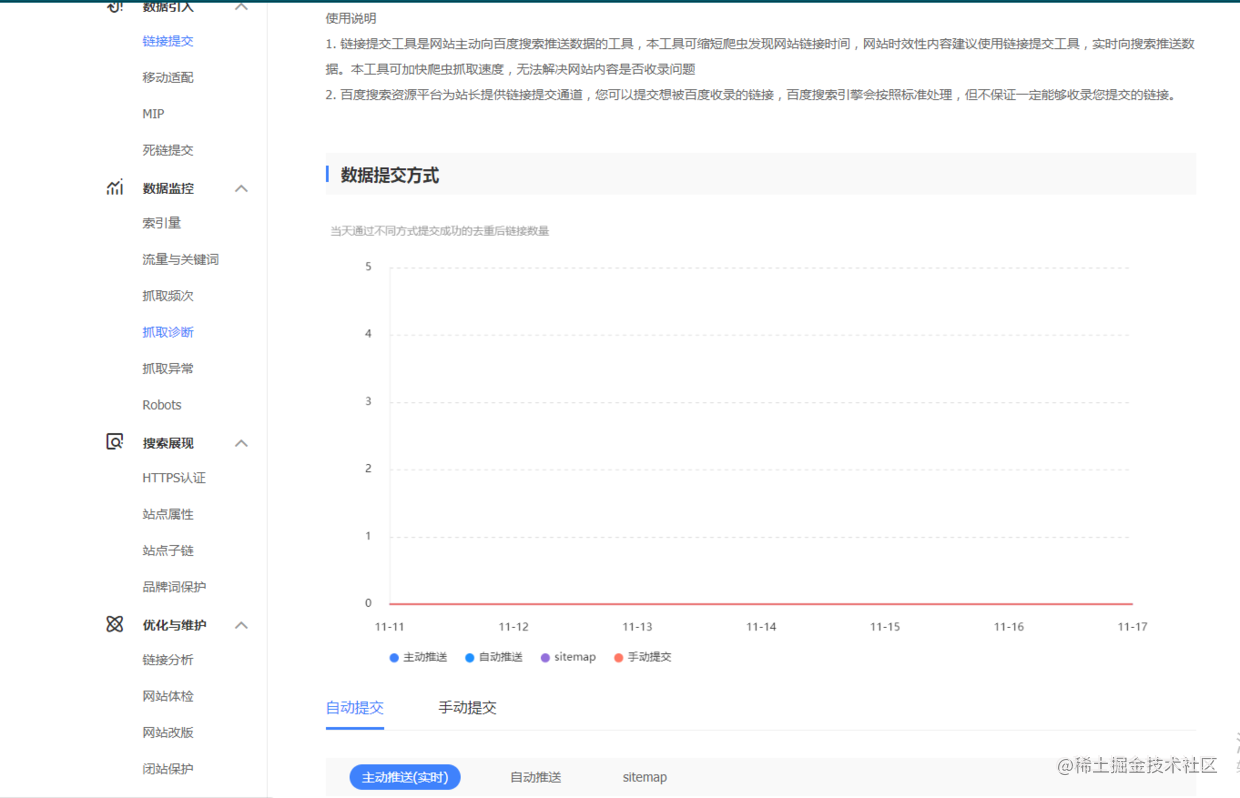Screen dimensions: 1240x798
Task: Collapse the 优化与维护 section chevron
Action: (x=241, y=625)
